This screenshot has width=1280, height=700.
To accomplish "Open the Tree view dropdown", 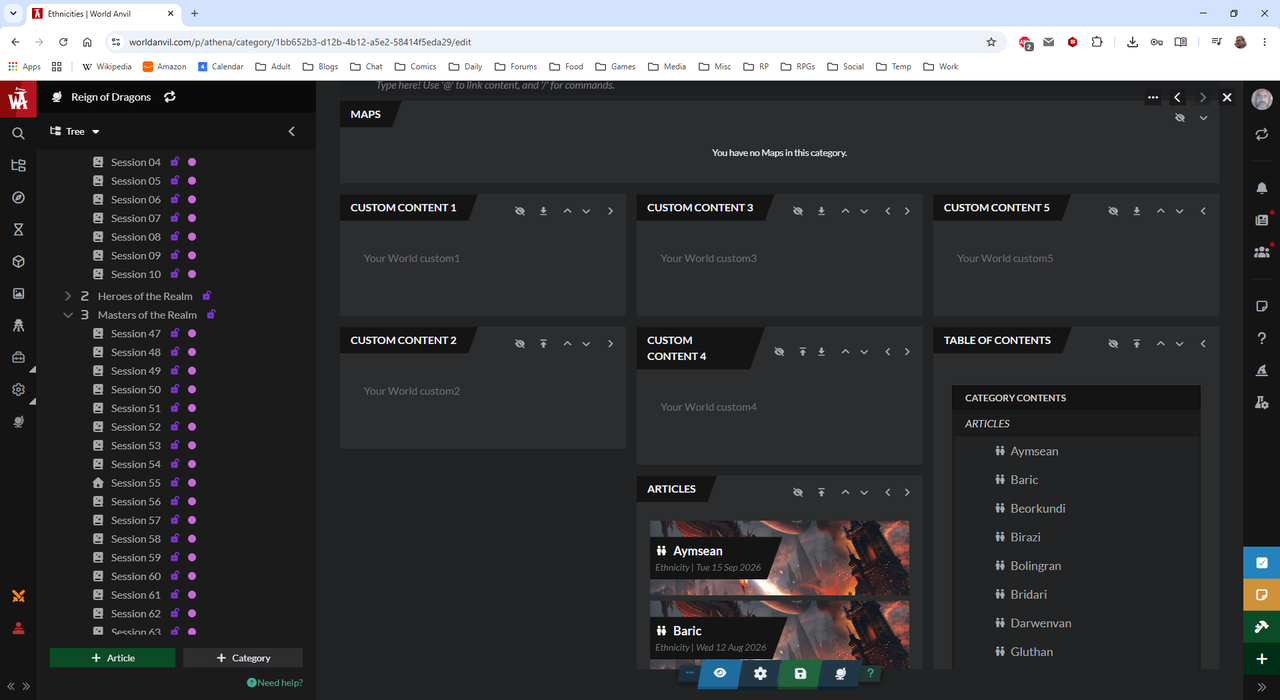I will pos(75,131).
